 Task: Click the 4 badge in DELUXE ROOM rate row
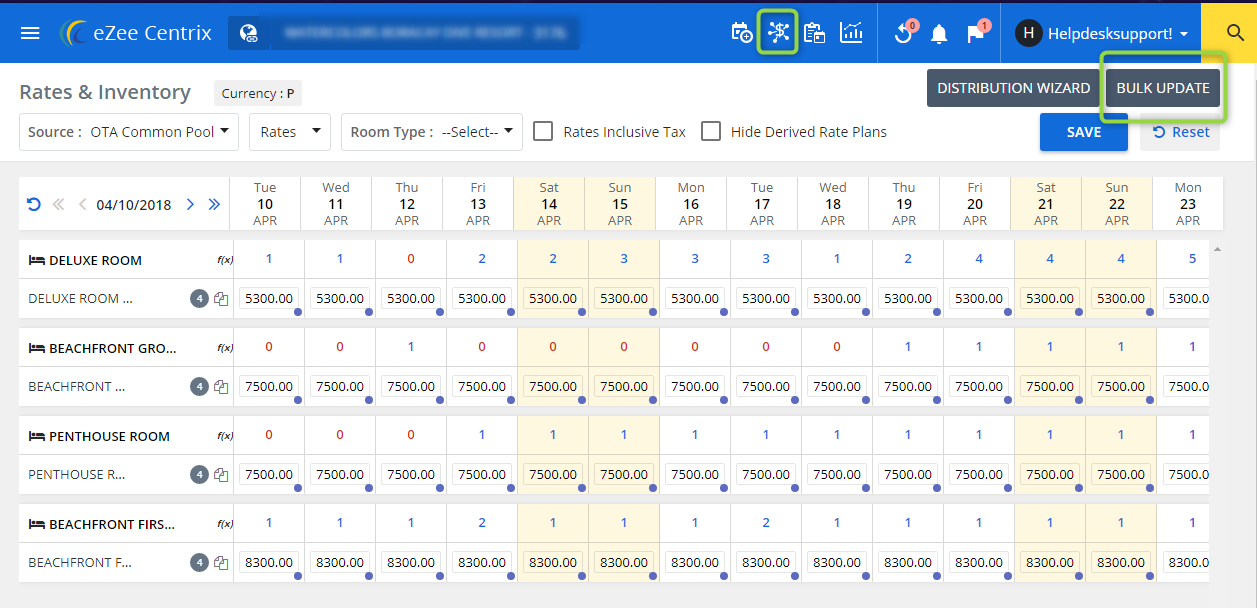tap(199, 298)
